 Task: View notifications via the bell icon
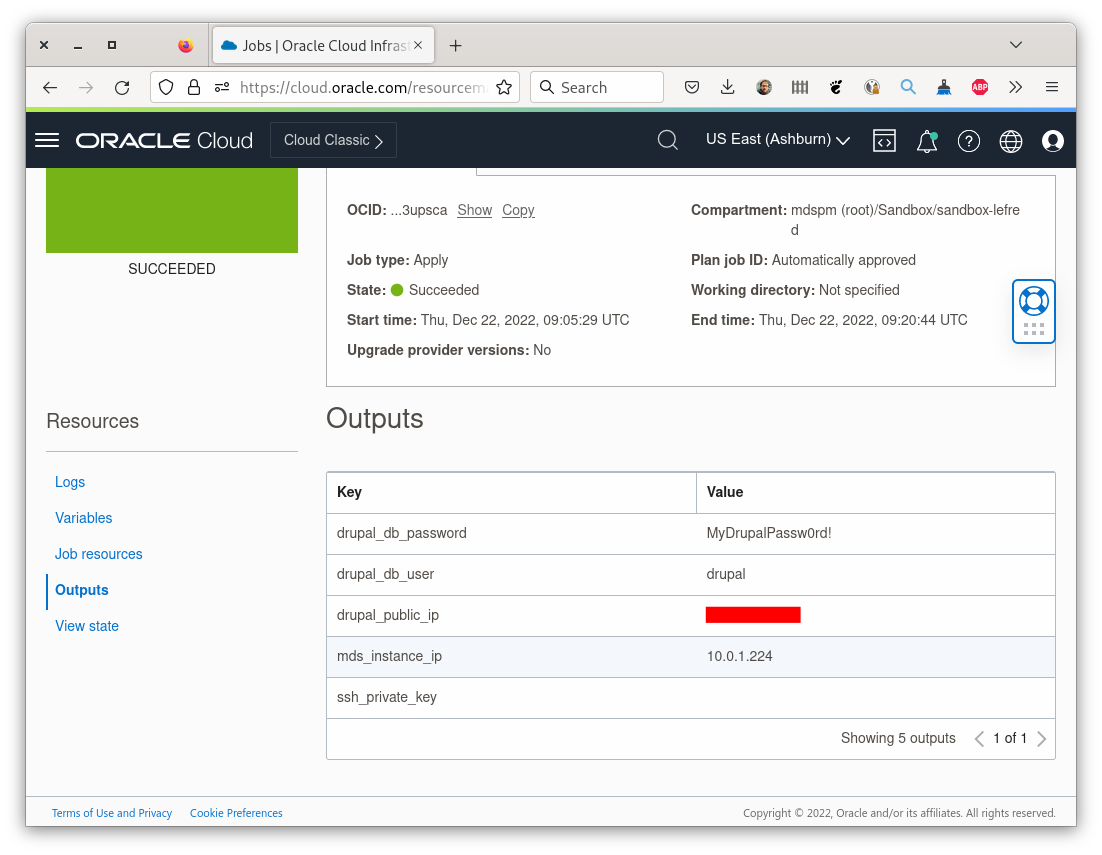(926, 141)
